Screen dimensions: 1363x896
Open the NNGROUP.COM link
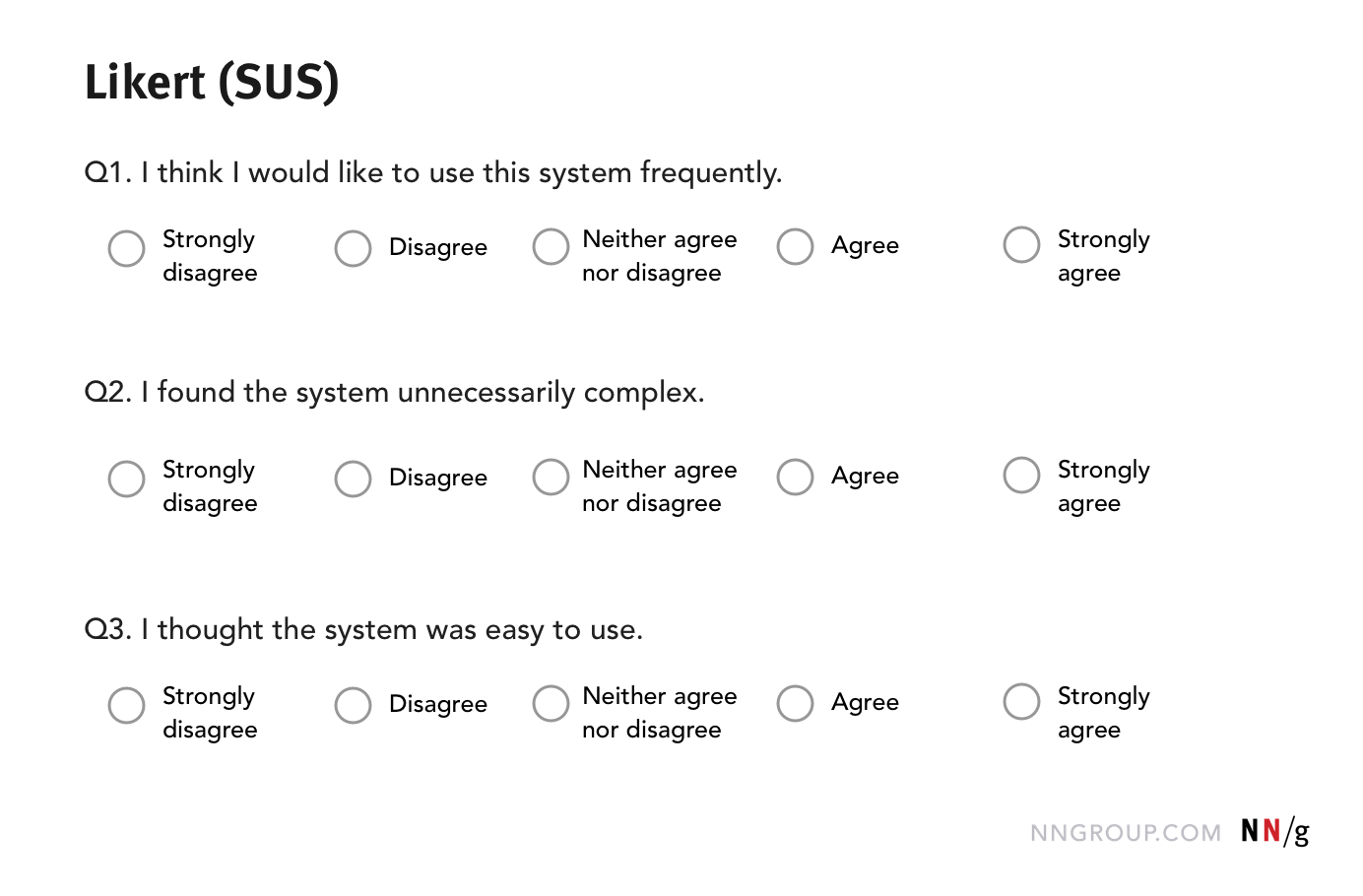pyautogui.click(x=1125, y=834)
